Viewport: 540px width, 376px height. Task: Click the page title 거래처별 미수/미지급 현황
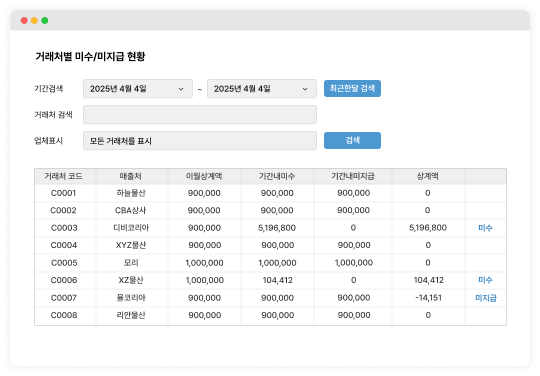(90, 56)
